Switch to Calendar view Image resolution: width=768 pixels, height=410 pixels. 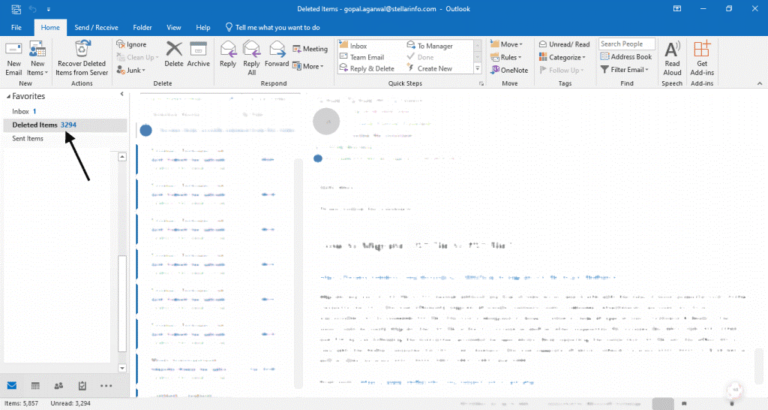point(35,386)
